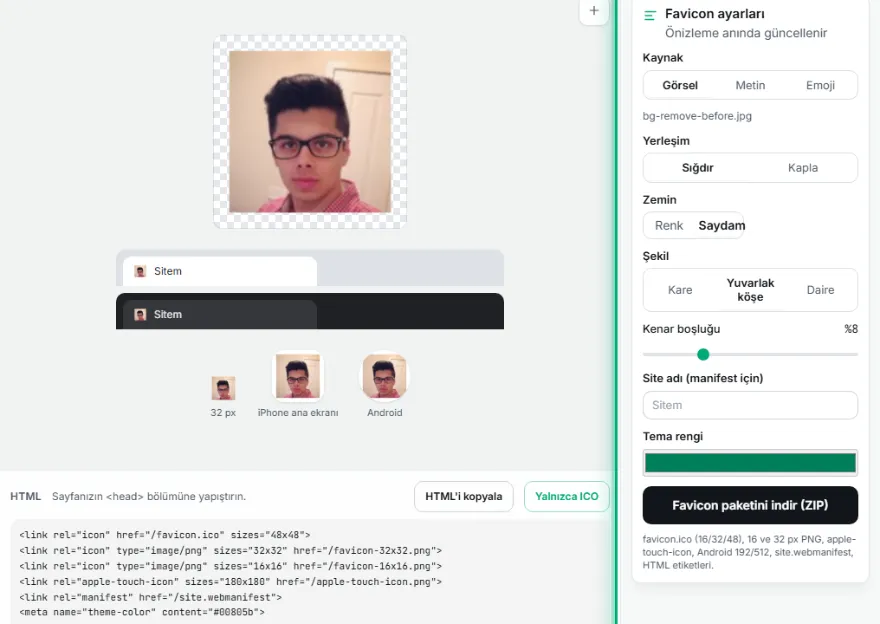Click the iPhone ana ekranı icon preview
Viewport: 880px width, 624px height.
click(297, 376)
